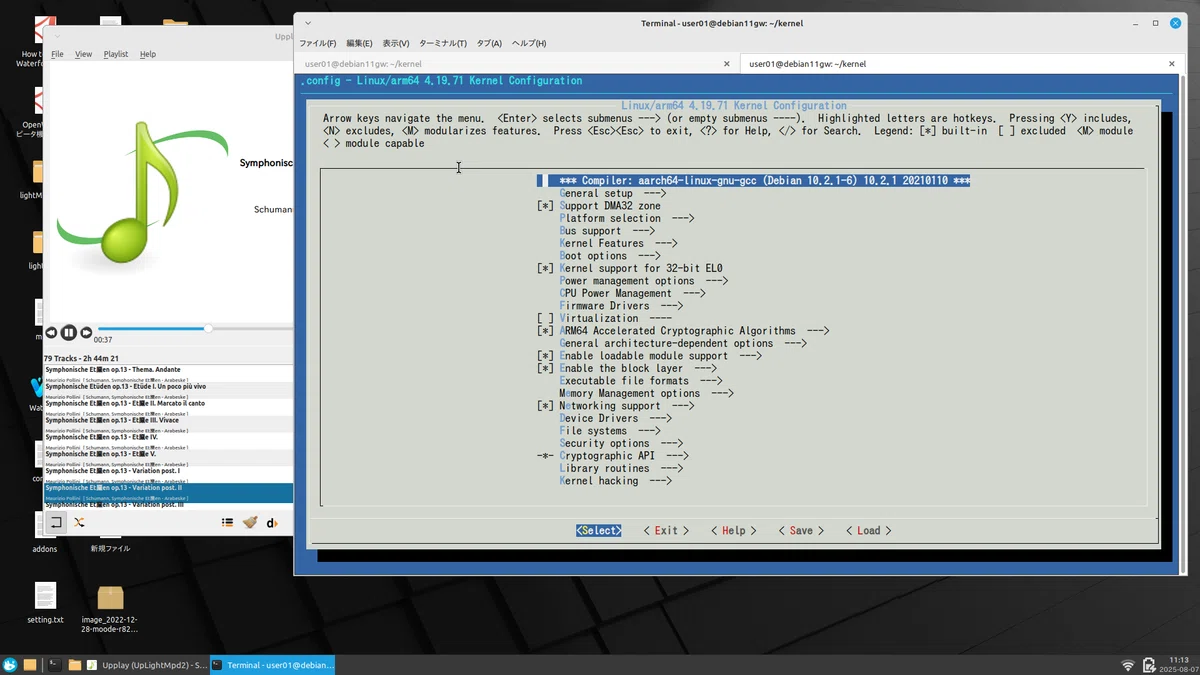Click the 'd' play icon in Upplay
This screenshot has width=1200, height=675.
[272, 522]
